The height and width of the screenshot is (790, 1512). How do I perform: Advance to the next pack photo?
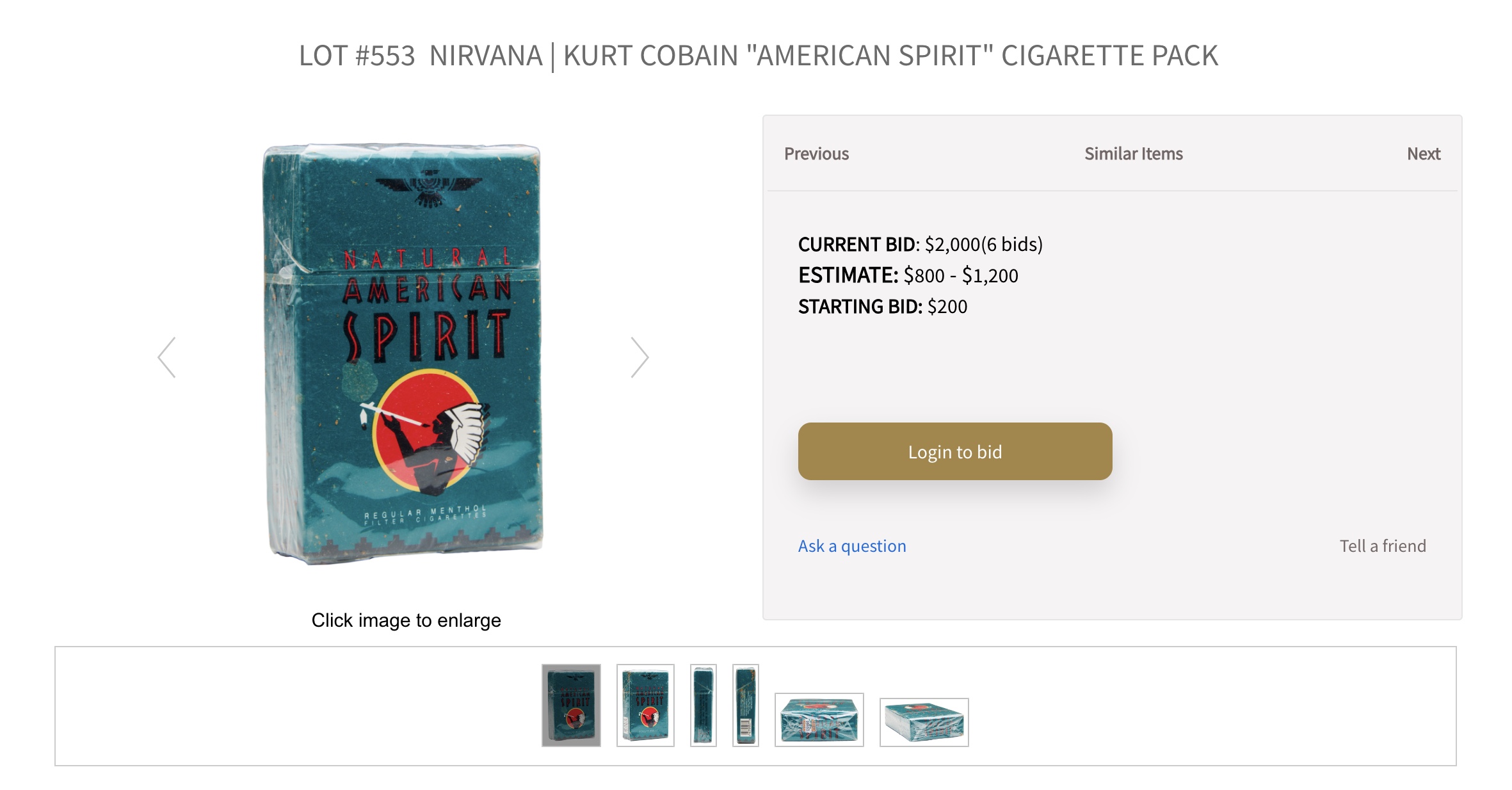(x=639, y=357)
